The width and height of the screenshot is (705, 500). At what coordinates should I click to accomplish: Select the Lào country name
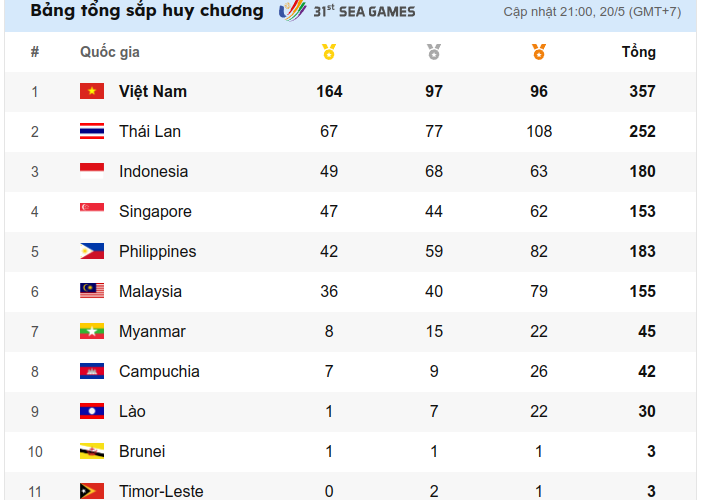pyautogui.click(x=132, y=412)
